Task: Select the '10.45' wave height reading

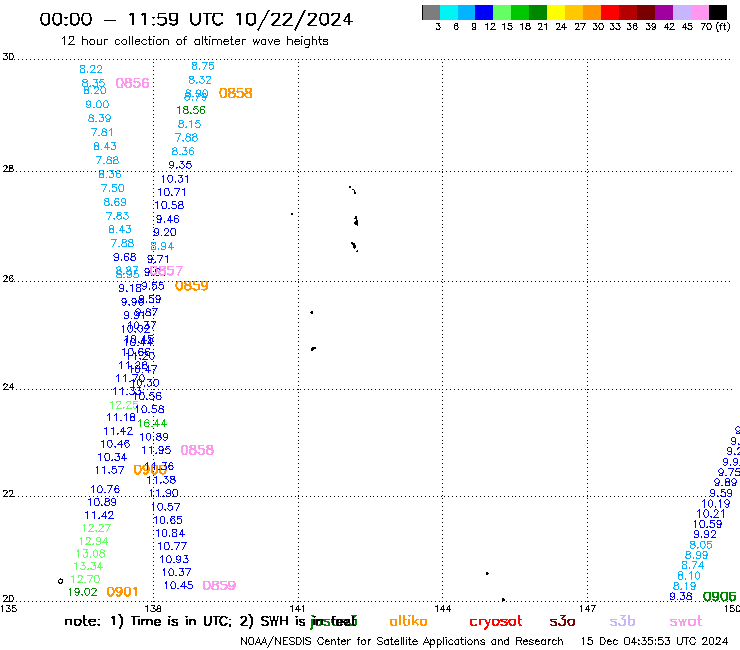Action: (178, 585)
